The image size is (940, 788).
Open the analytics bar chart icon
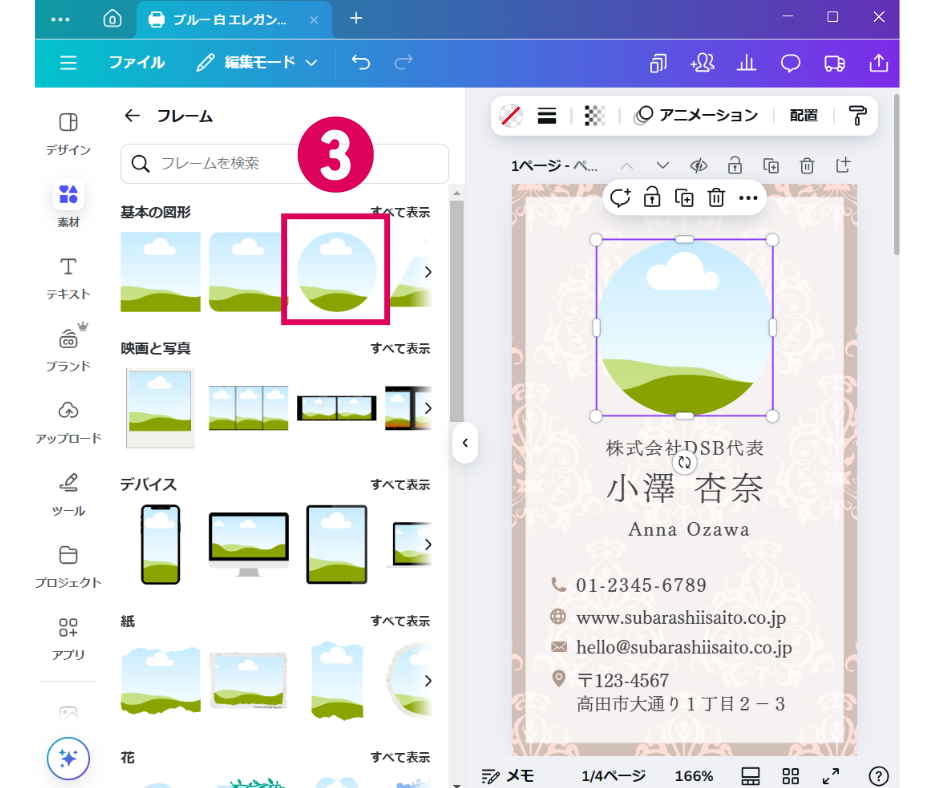746,63
